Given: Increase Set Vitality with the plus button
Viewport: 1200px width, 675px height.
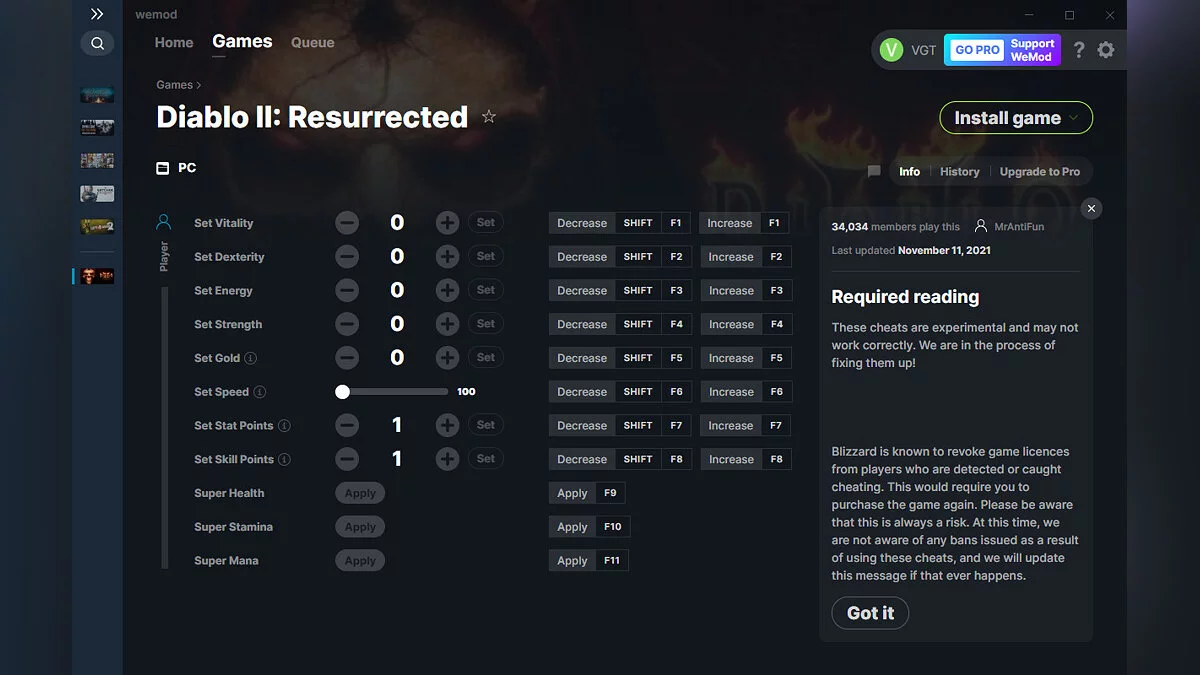Looking at the screenshot, I should (x=447, y=222).
